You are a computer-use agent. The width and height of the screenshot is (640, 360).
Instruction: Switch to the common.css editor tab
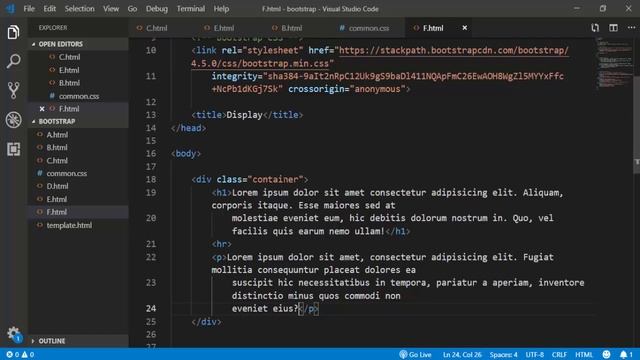point(369,28)
